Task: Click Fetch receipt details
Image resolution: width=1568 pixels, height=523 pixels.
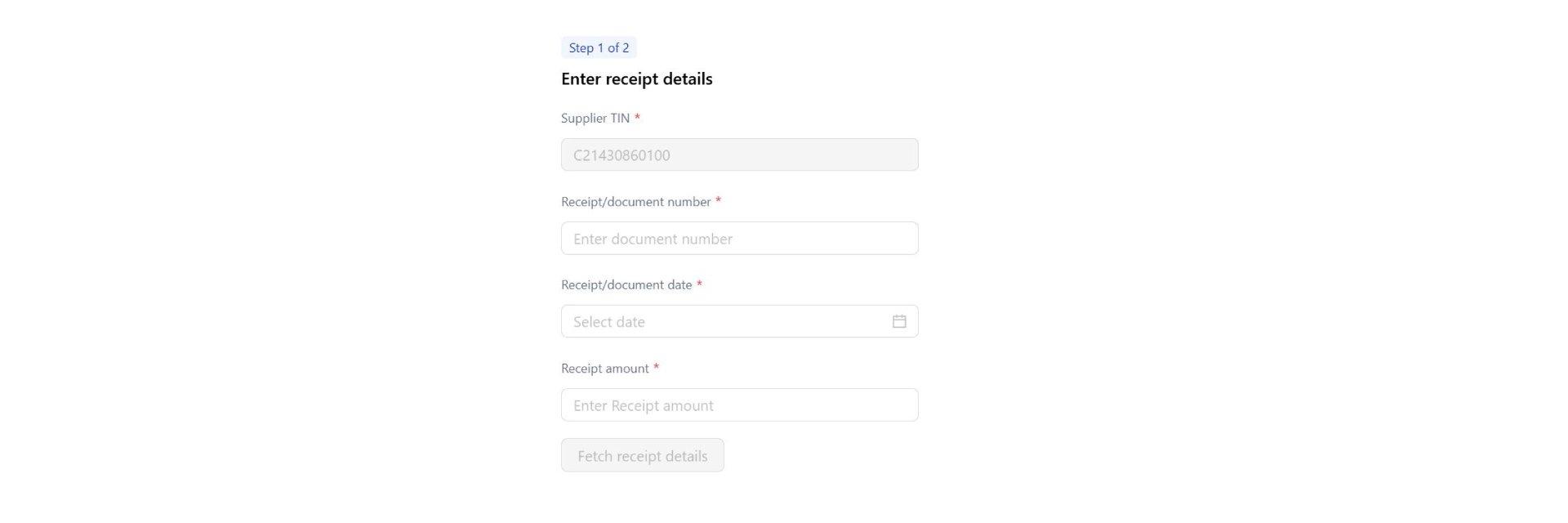Action: click(642, 455)
